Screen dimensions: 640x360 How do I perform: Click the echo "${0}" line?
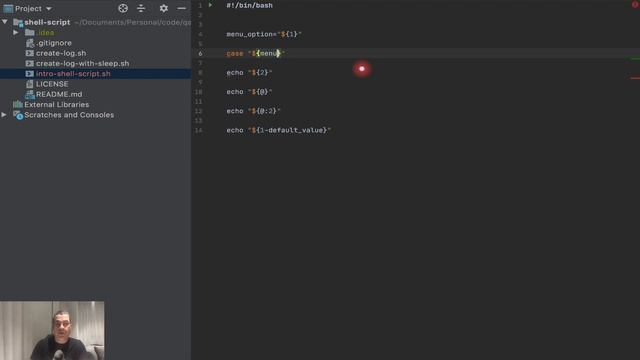point(249,92)
